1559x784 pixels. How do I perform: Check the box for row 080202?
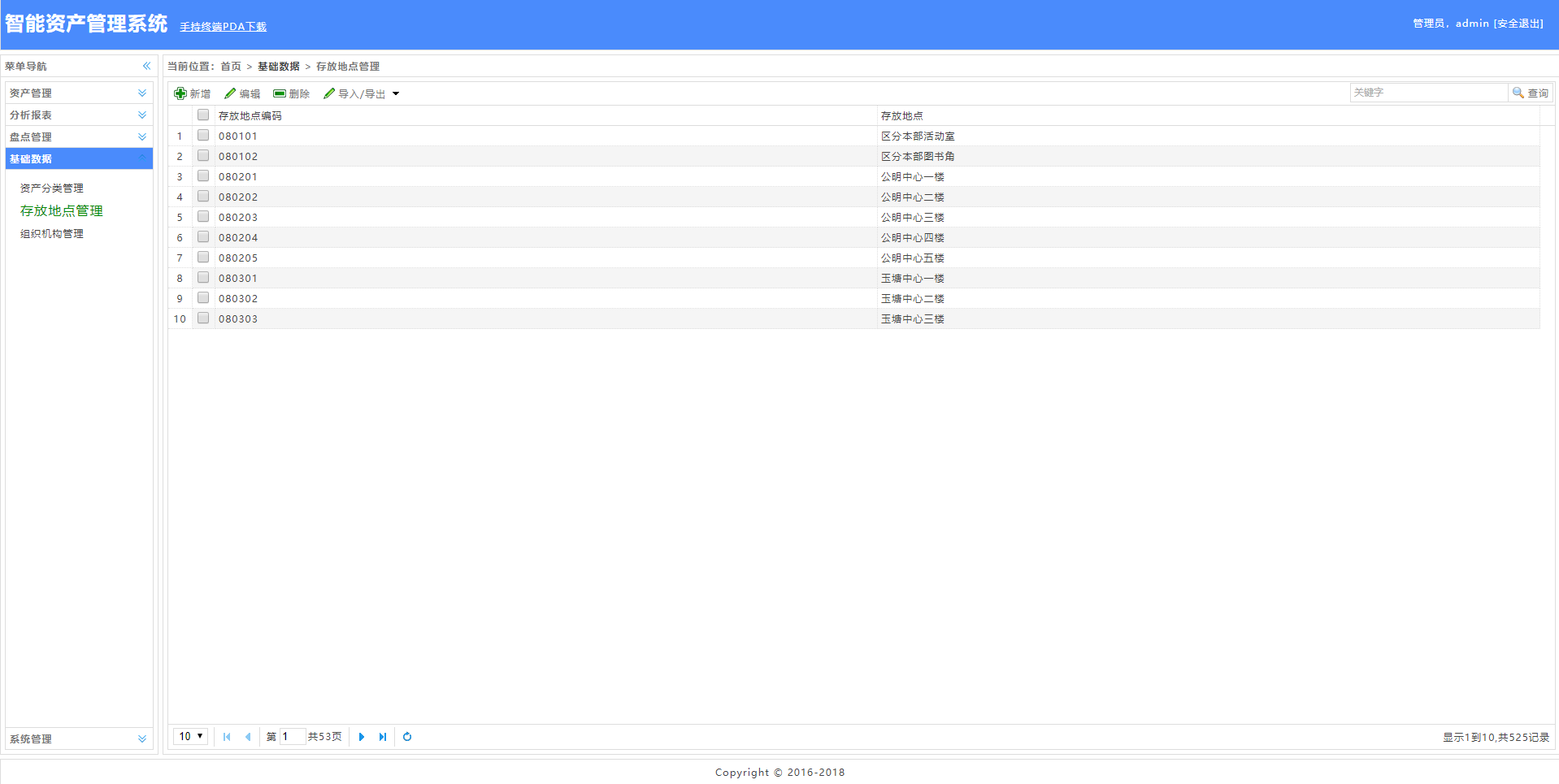(203, 197)
